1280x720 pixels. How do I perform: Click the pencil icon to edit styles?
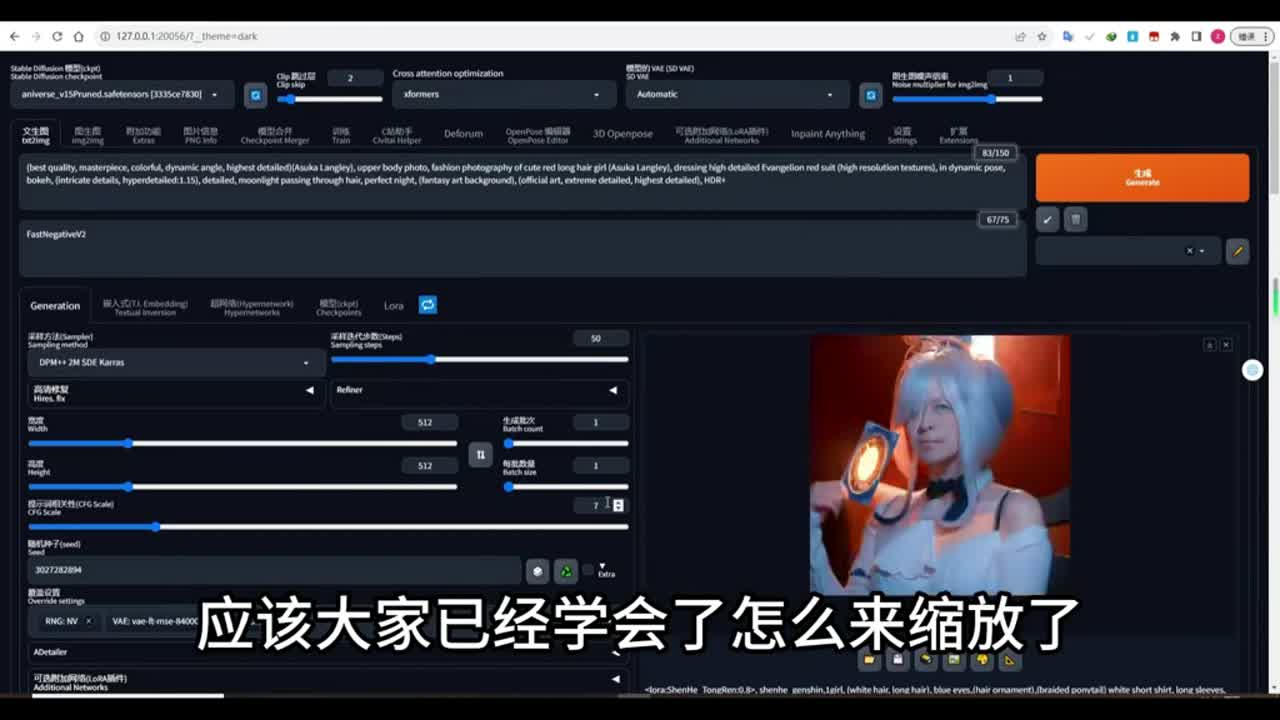[1237, 251]
